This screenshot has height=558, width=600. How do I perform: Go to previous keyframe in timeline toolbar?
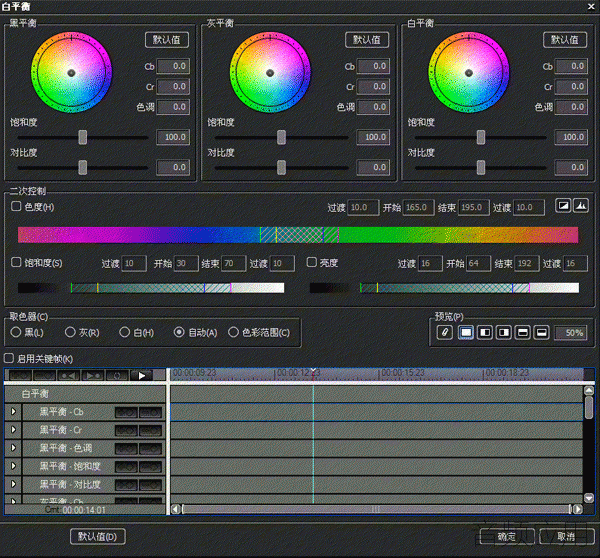pyautogui.click(x=68, y=375)
